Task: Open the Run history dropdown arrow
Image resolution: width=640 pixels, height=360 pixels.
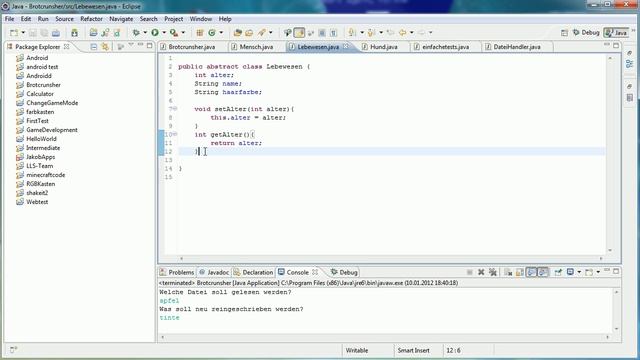Action: point(164,32)
